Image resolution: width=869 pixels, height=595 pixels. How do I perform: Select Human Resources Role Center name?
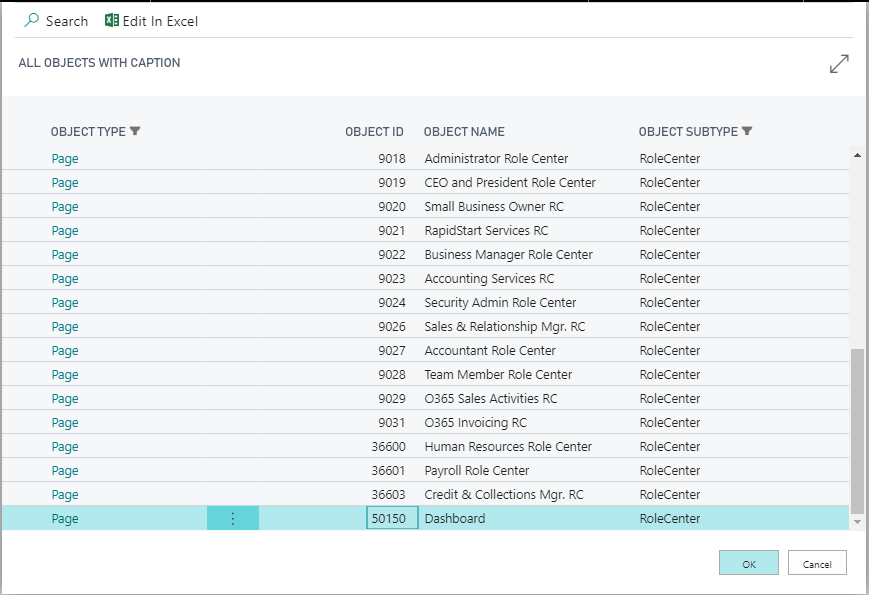point(508,447)
